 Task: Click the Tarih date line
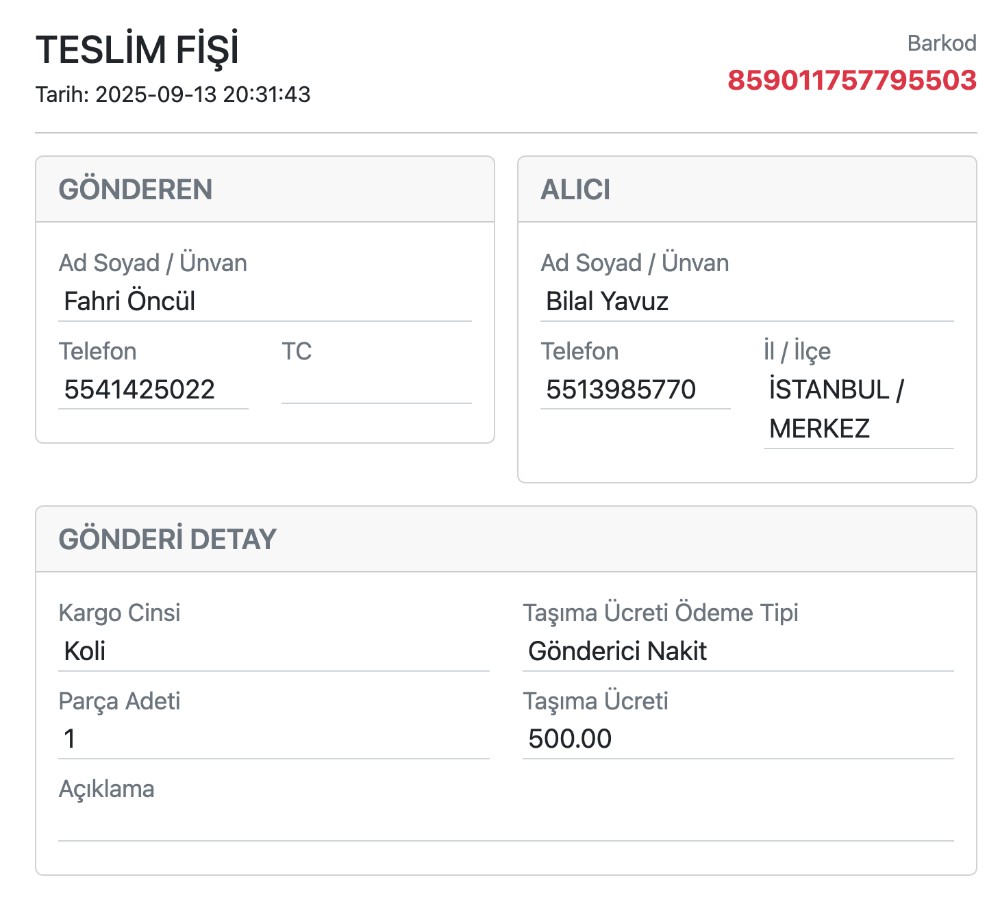[173, 95]
